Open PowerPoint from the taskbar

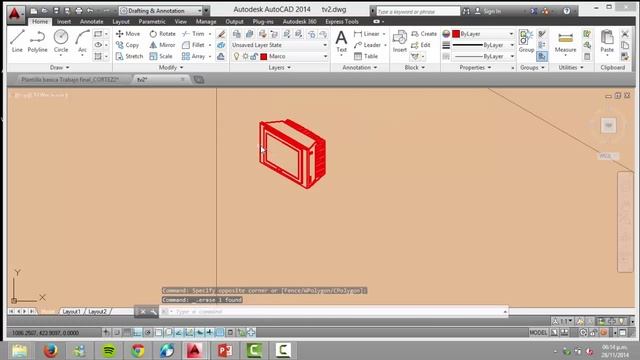(x=224, y=350)
